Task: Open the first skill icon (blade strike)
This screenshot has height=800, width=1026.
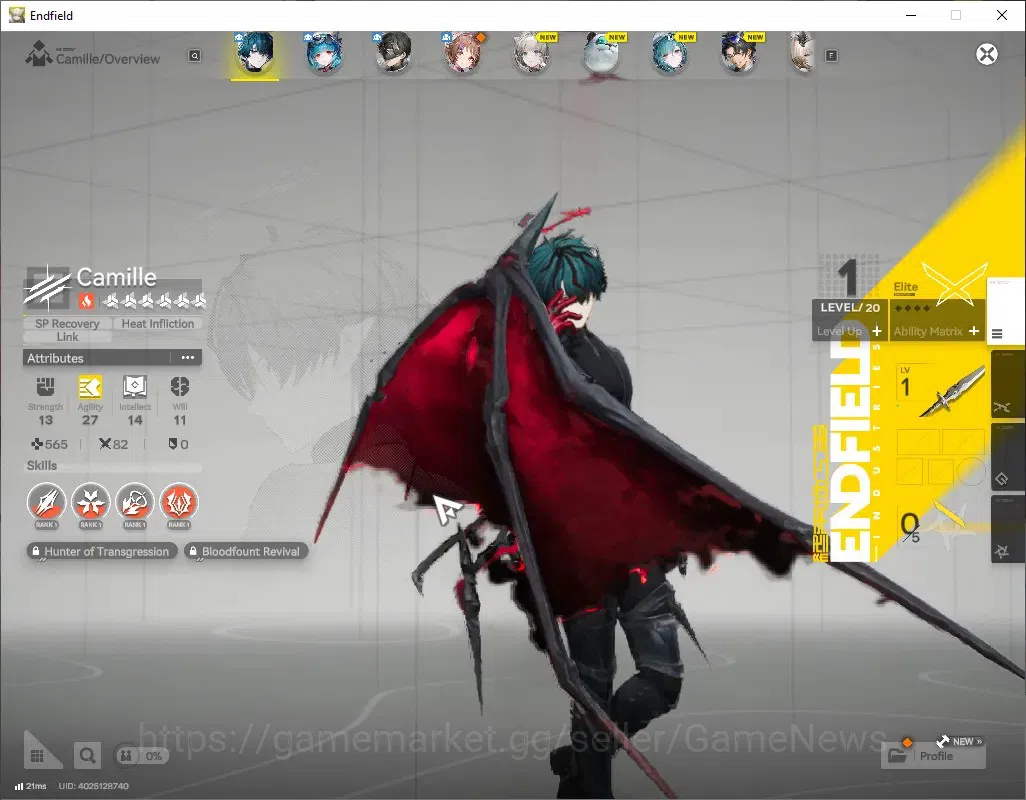Action: [46, 502]
